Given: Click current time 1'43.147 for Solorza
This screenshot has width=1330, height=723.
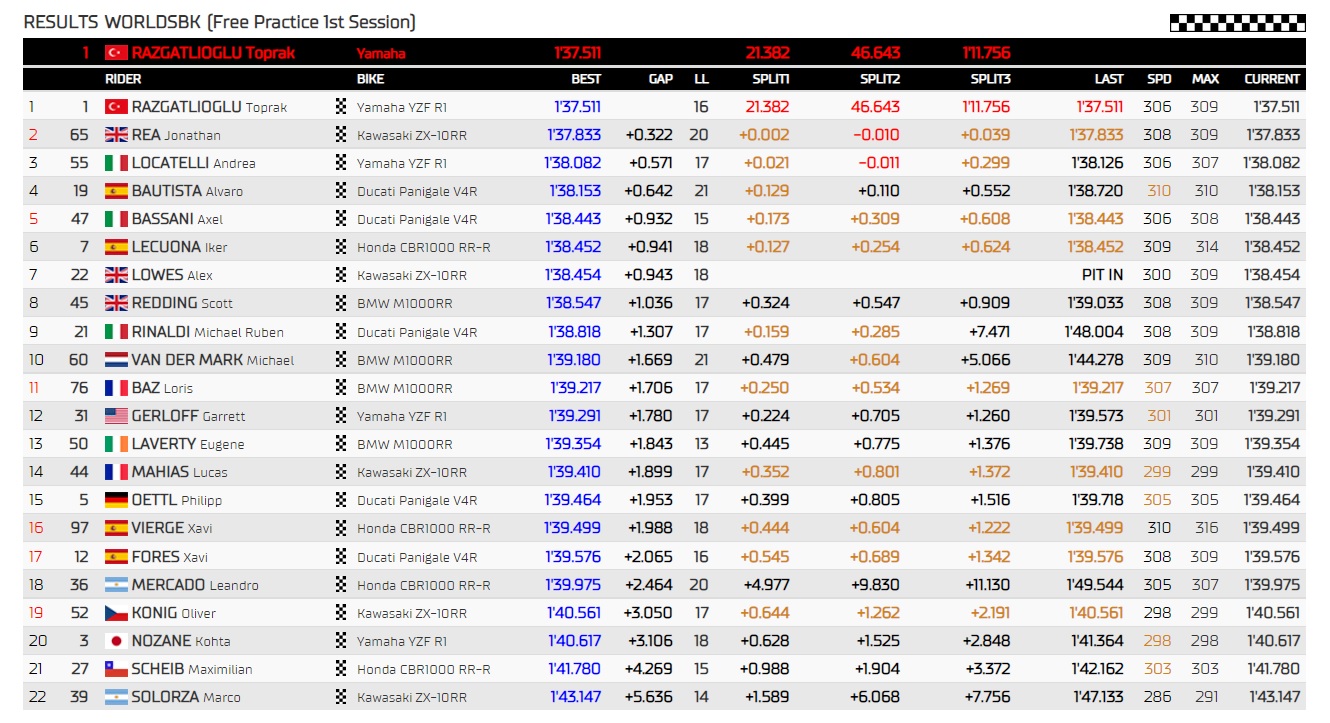Looking at the screenshot, I should (1272, 696).
